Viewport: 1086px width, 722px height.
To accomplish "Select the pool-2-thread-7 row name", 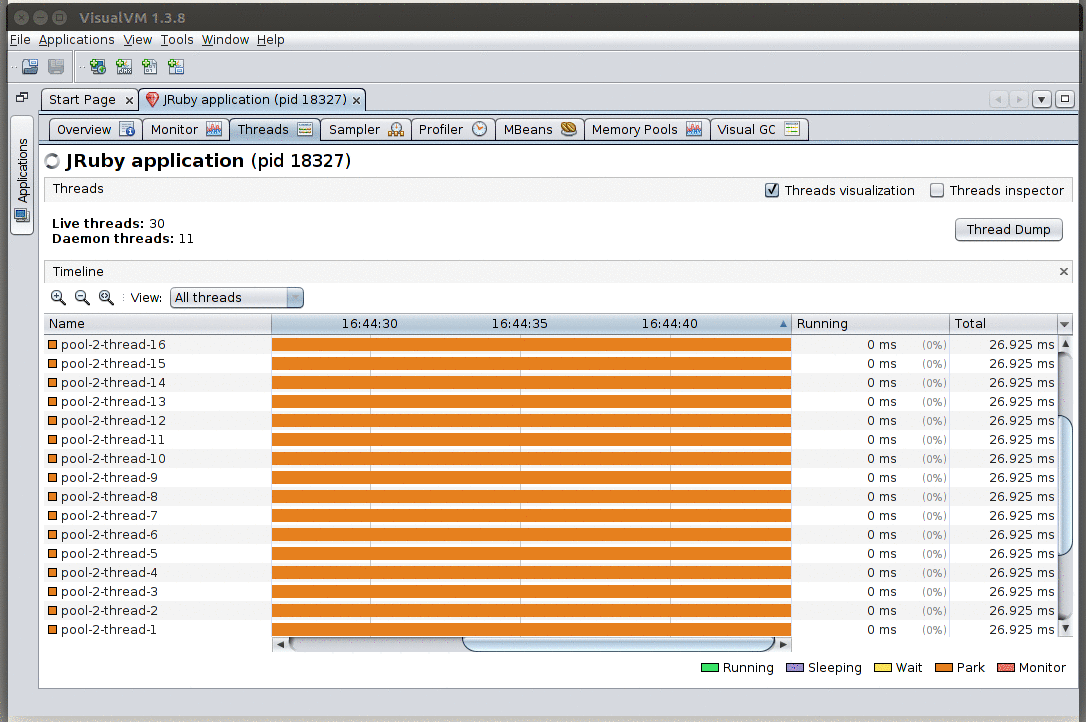I will coord(109,516).
